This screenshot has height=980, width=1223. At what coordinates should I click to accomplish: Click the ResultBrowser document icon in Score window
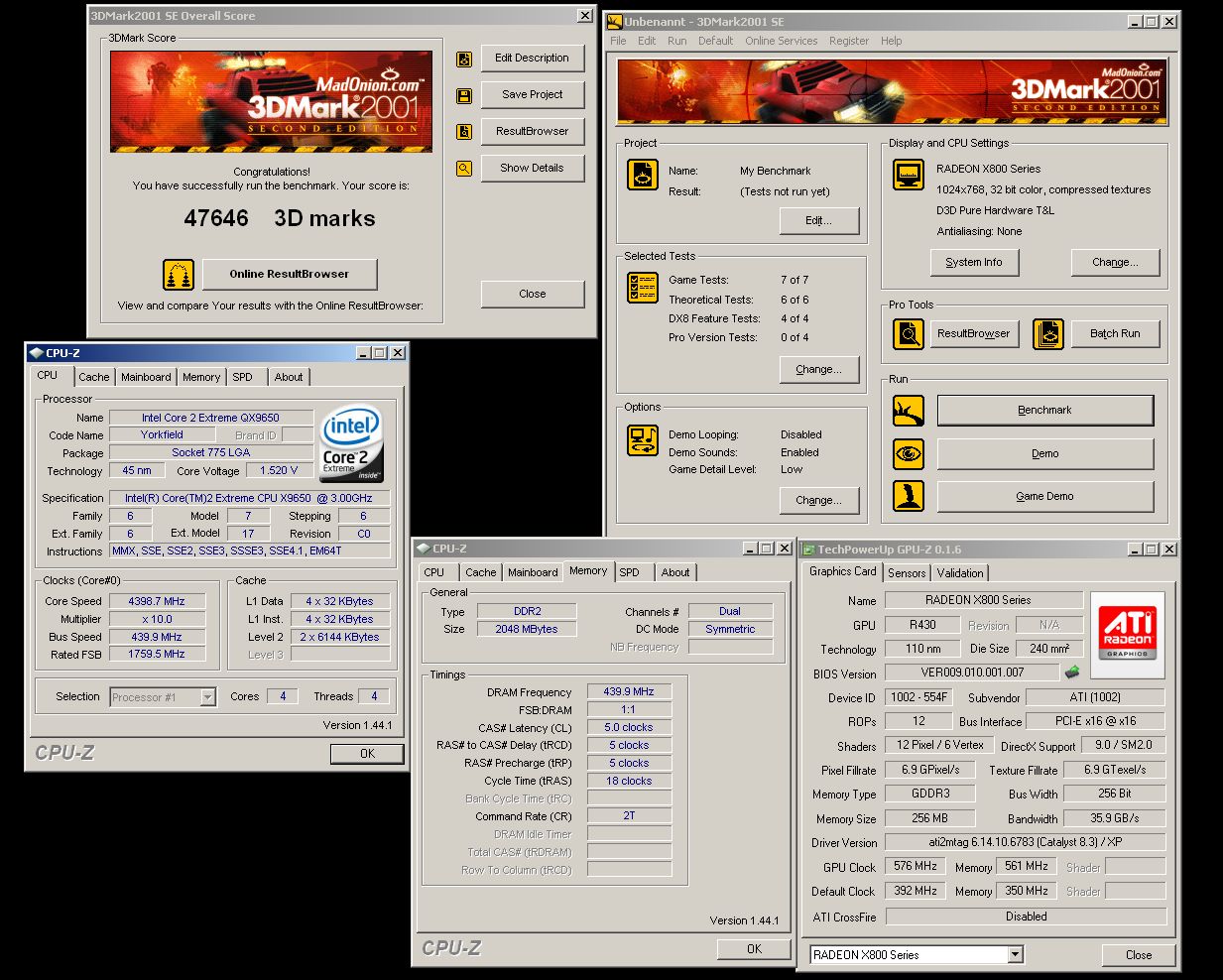click(463, 132)
